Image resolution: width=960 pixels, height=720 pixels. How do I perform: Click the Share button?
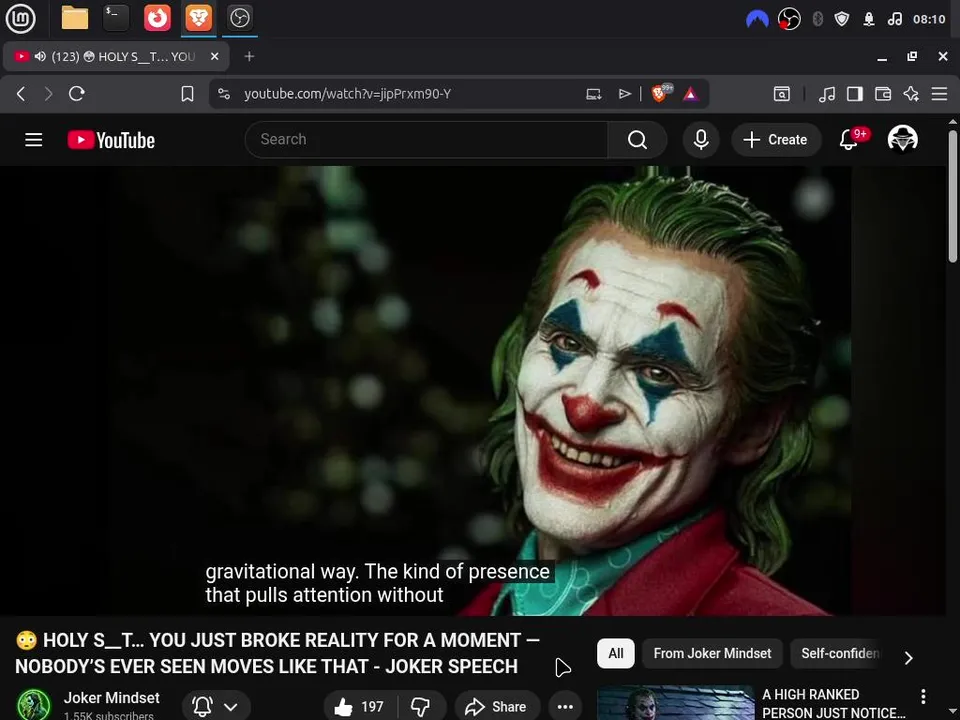497,707
